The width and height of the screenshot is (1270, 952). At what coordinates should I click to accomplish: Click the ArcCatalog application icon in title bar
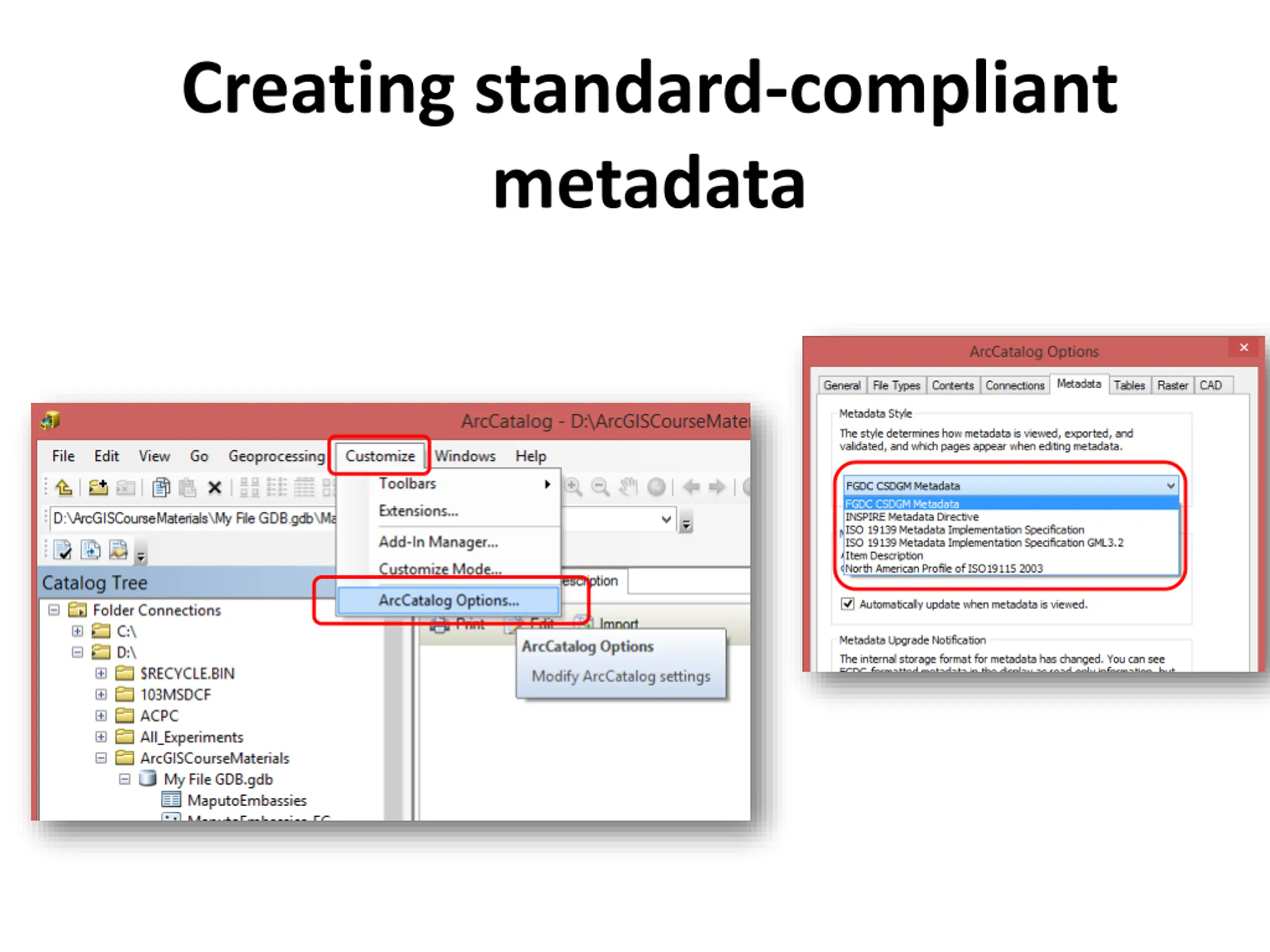(x=51, y=420)
